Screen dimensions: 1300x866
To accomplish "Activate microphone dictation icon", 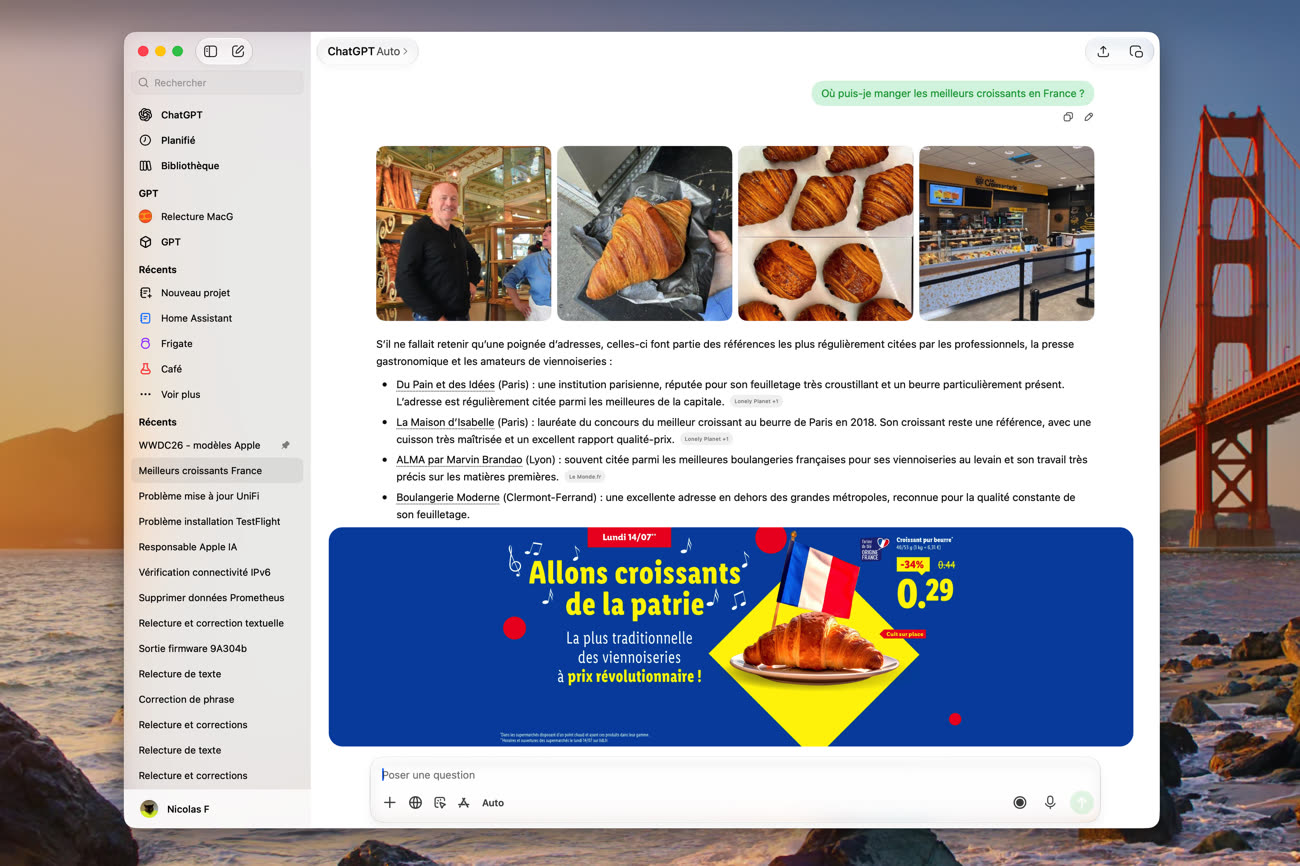I will tap(1050, 802).
